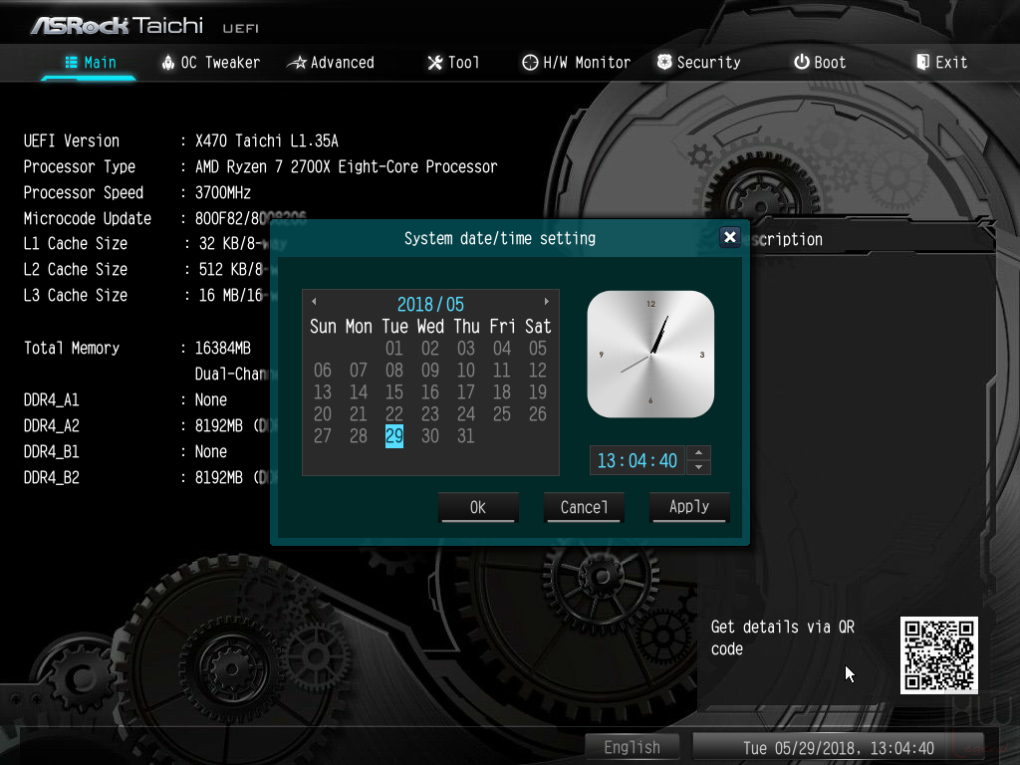Choose day 10 in the calendar
This screenshot has width=1020, height=765.
click(465, 370)
